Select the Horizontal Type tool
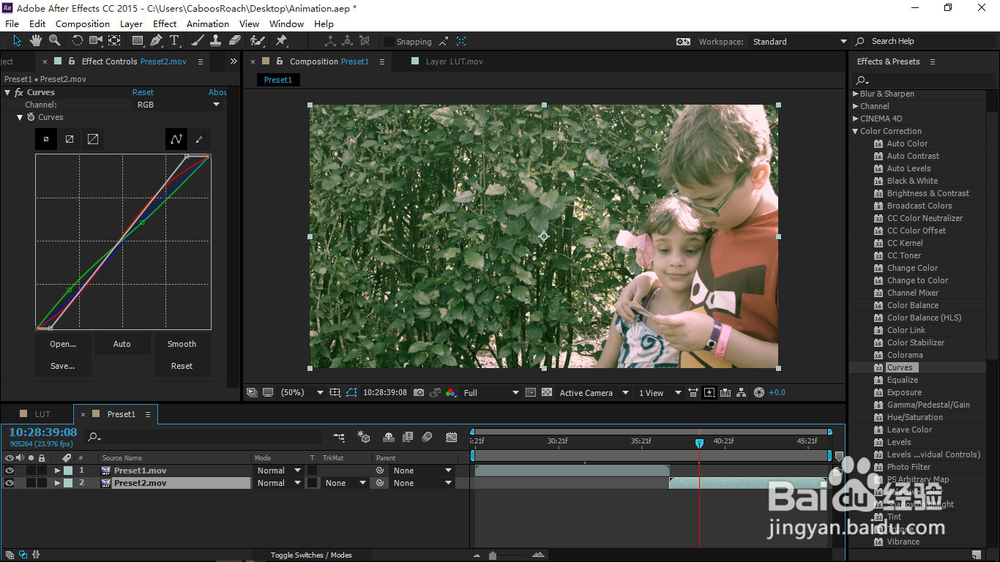This screenshot has width=1000, height=562. [x=174, y=41]
